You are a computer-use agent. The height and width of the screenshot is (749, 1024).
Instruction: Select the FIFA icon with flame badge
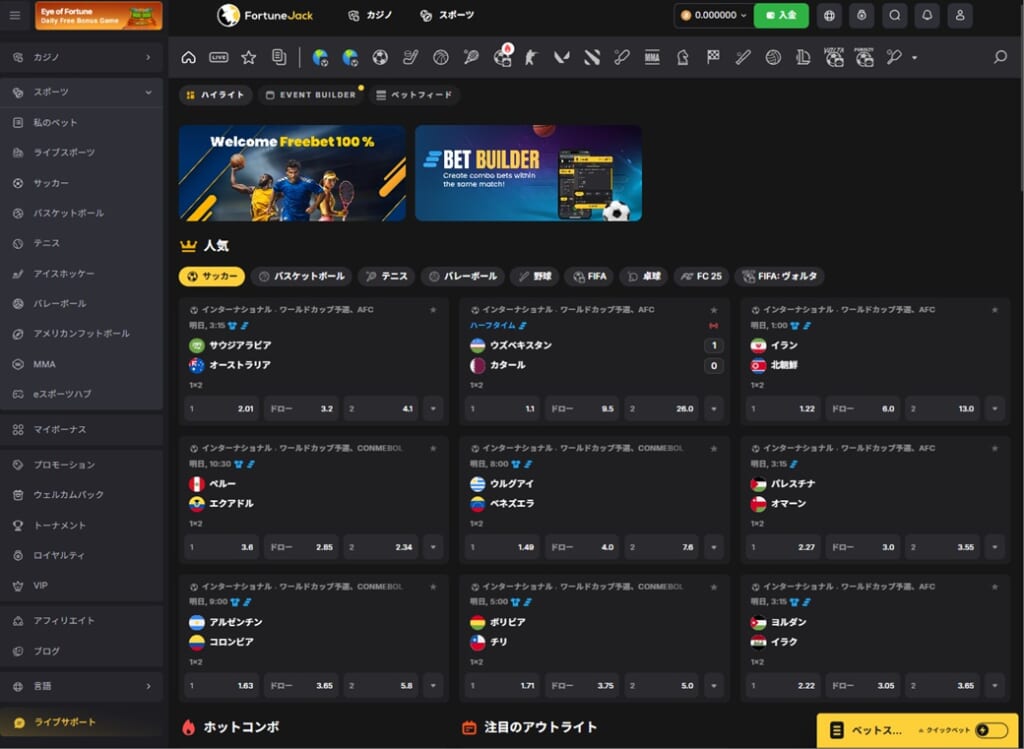click(x=502, y=57)
